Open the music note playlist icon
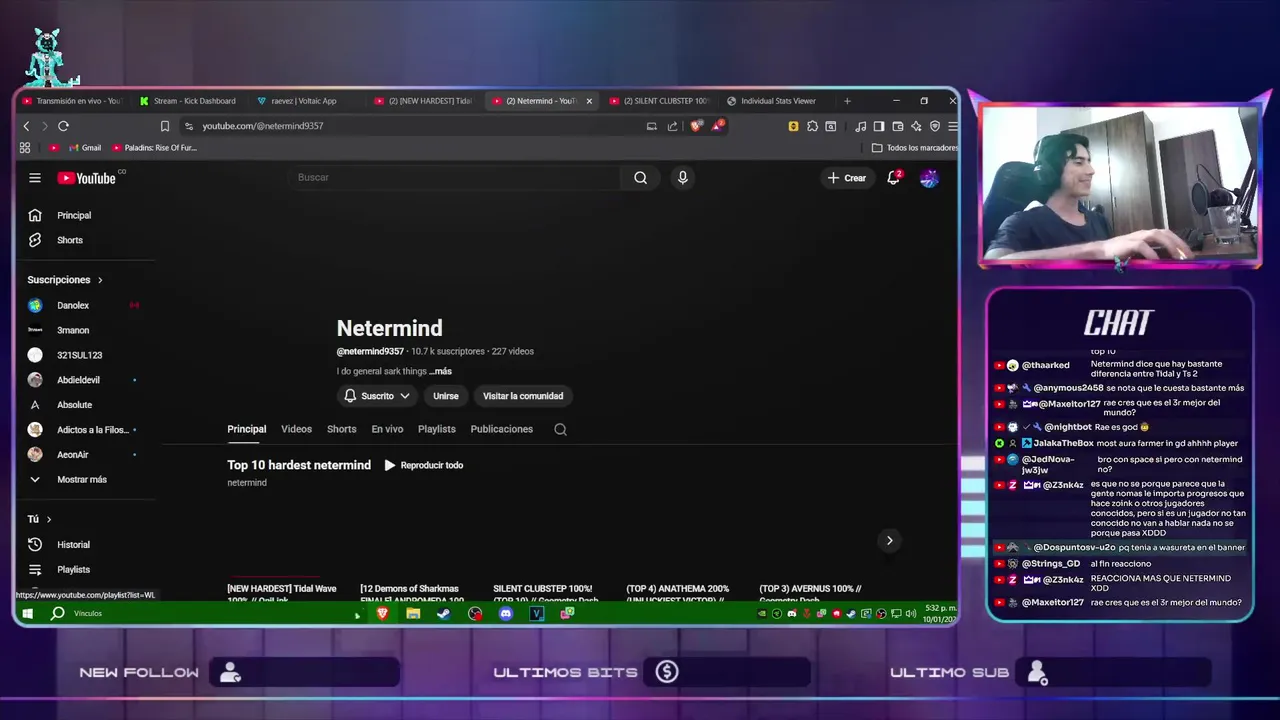The image size is (1280, 720). pyautogui.click(x=860, y=126)
